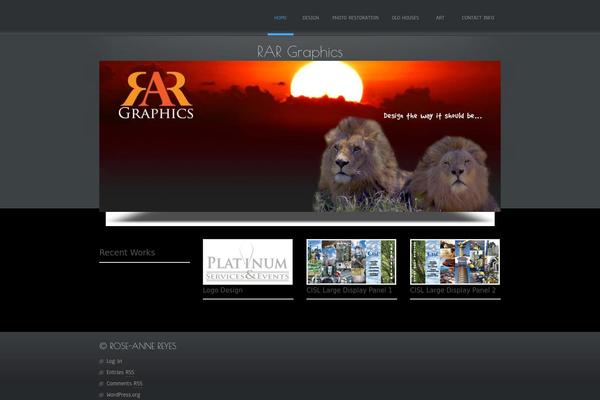Click the CISL Large Display Panel 2 caption
600x400 pixels.
[453, 291]
